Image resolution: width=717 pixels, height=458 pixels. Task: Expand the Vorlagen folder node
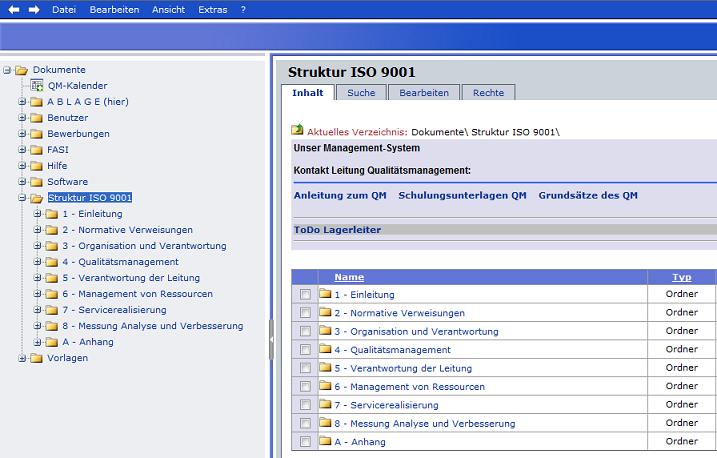(x=22, y=358)
